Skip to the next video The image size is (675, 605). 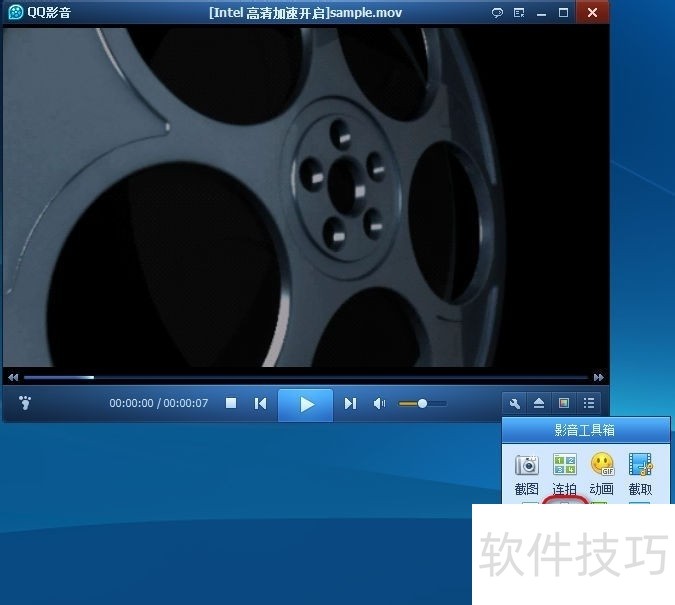click(x=350, y=404)
